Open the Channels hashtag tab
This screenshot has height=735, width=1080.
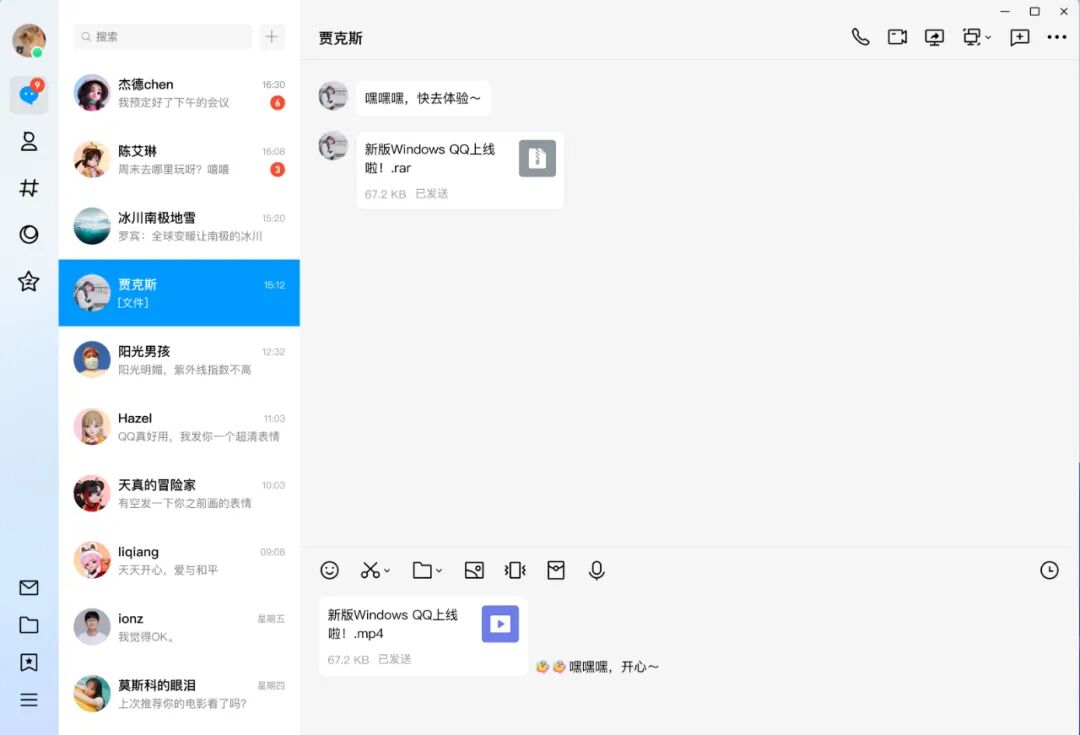(29, 187)
